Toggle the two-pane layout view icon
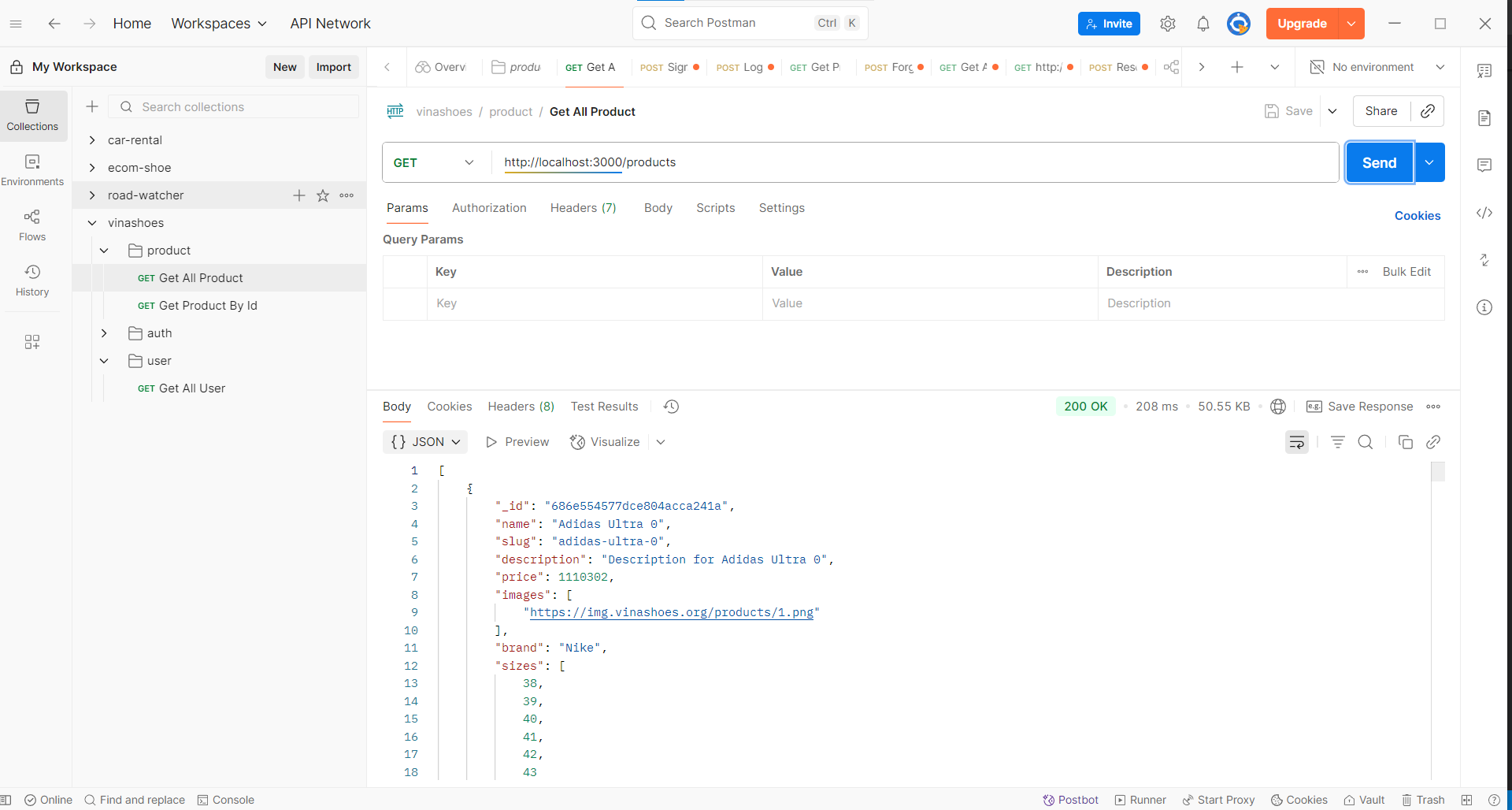This screenshot has width=1512, height=810. (x=1466, y=800)
